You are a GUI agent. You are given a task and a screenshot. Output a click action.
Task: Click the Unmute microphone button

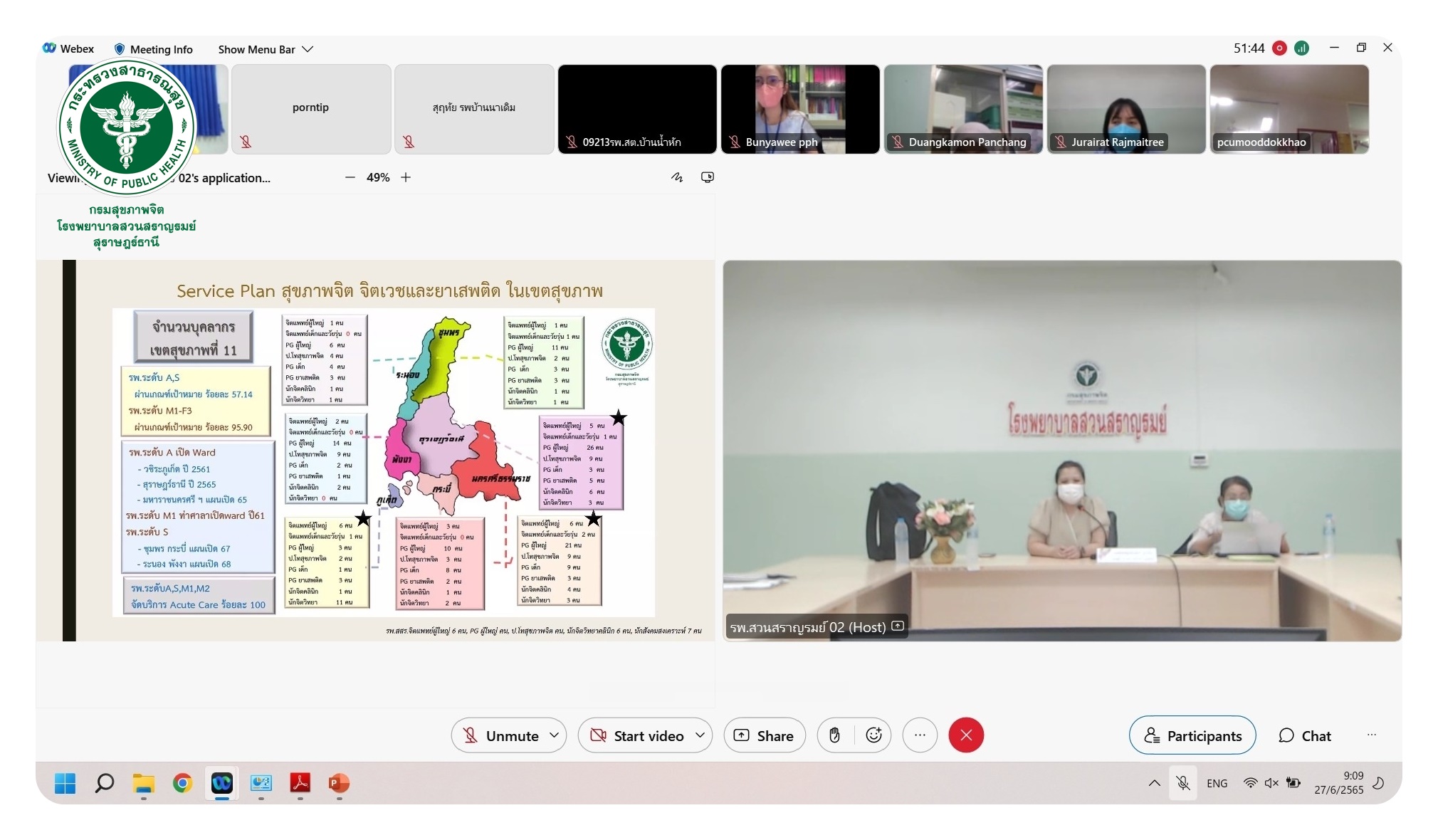coord(501,735)
